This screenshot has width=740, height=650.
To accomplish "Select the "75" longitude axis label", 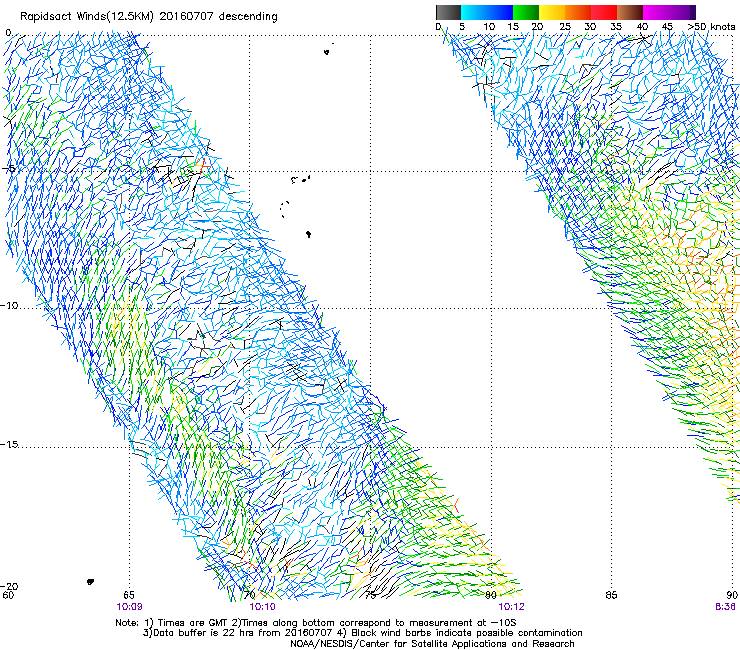I will pos(370,595).
